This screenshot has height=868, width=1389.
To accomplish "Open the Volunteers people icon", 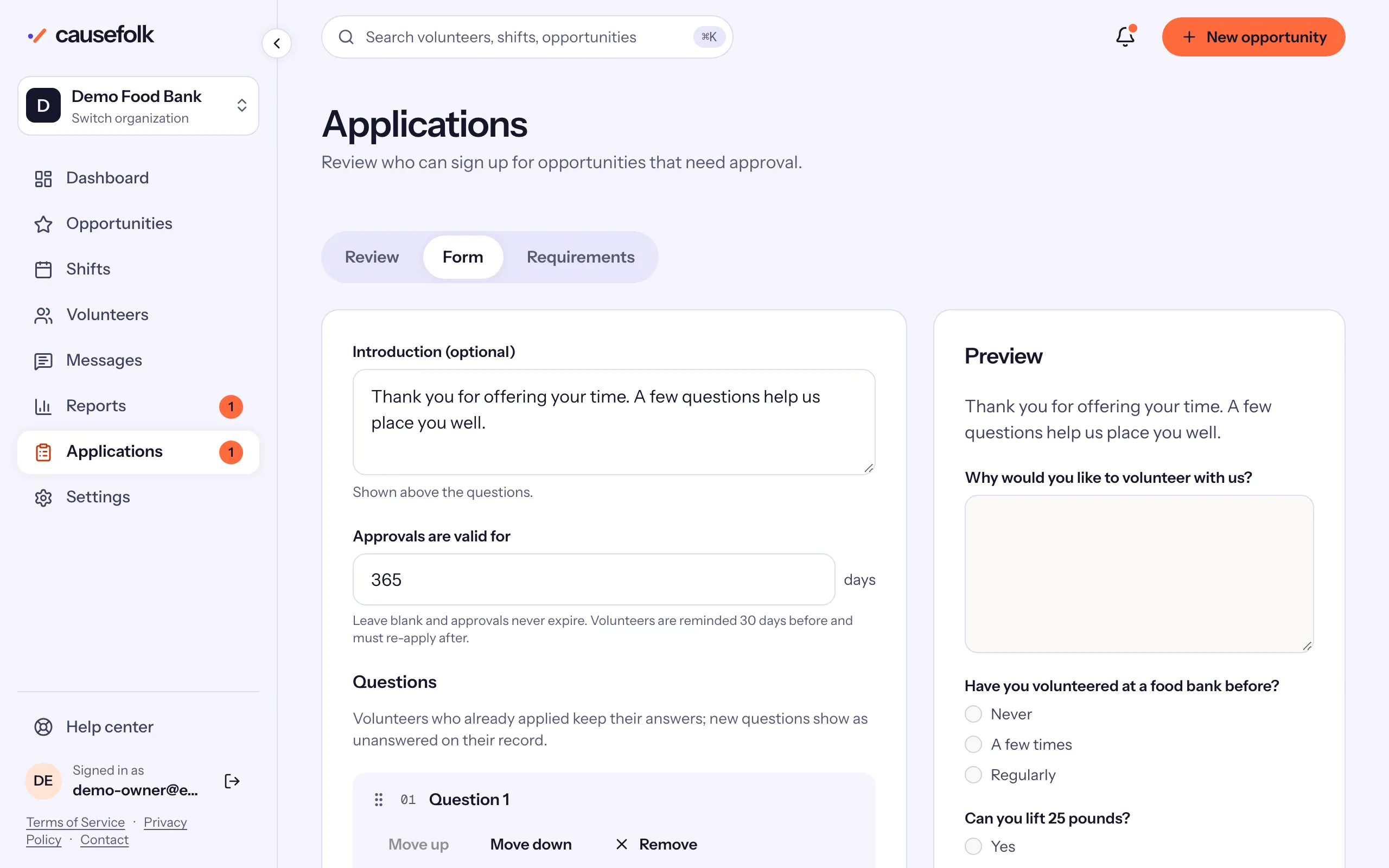I will [x=43, y=315].
